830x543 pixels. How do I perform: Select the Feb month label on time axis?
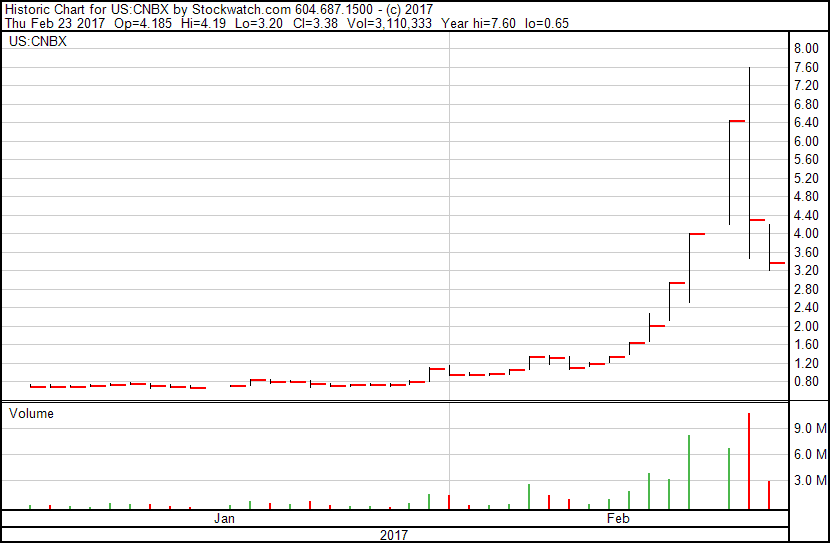point(619,518)
